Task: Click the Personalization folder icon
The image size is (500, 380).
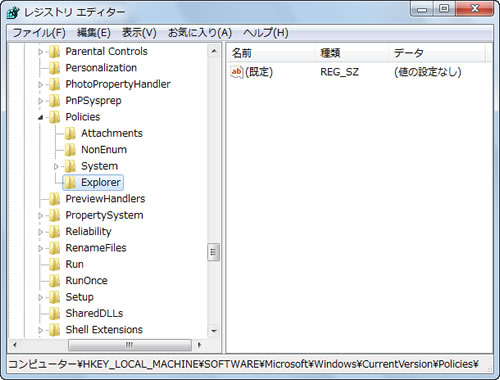Action: (x=54, y=68)
